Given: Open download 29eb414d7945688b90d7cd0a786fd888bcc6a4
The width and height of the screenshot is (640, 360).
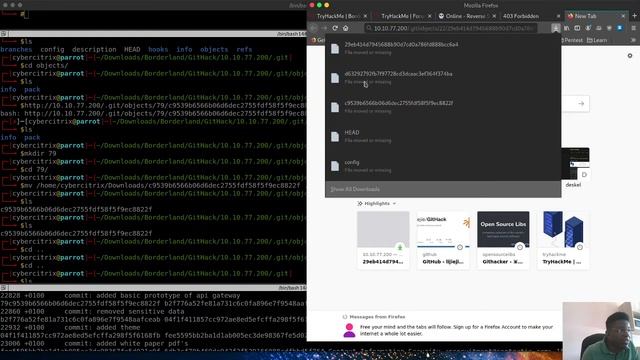Looking at the screenshot, I should 443,48.
